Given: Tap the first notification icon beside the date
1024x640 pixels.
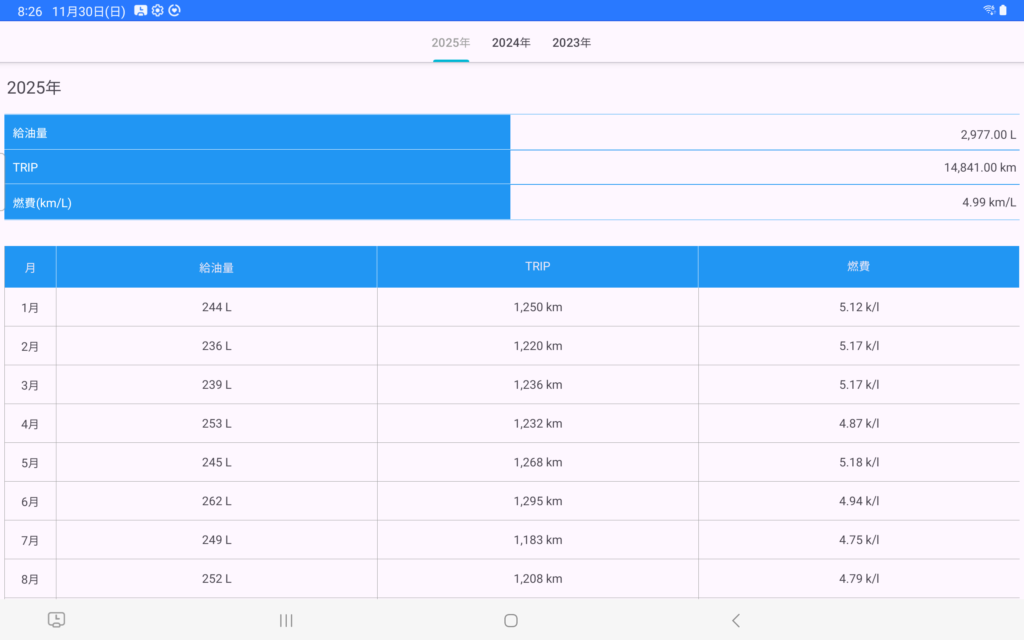Looking at the screenshot, I should 141,10.
